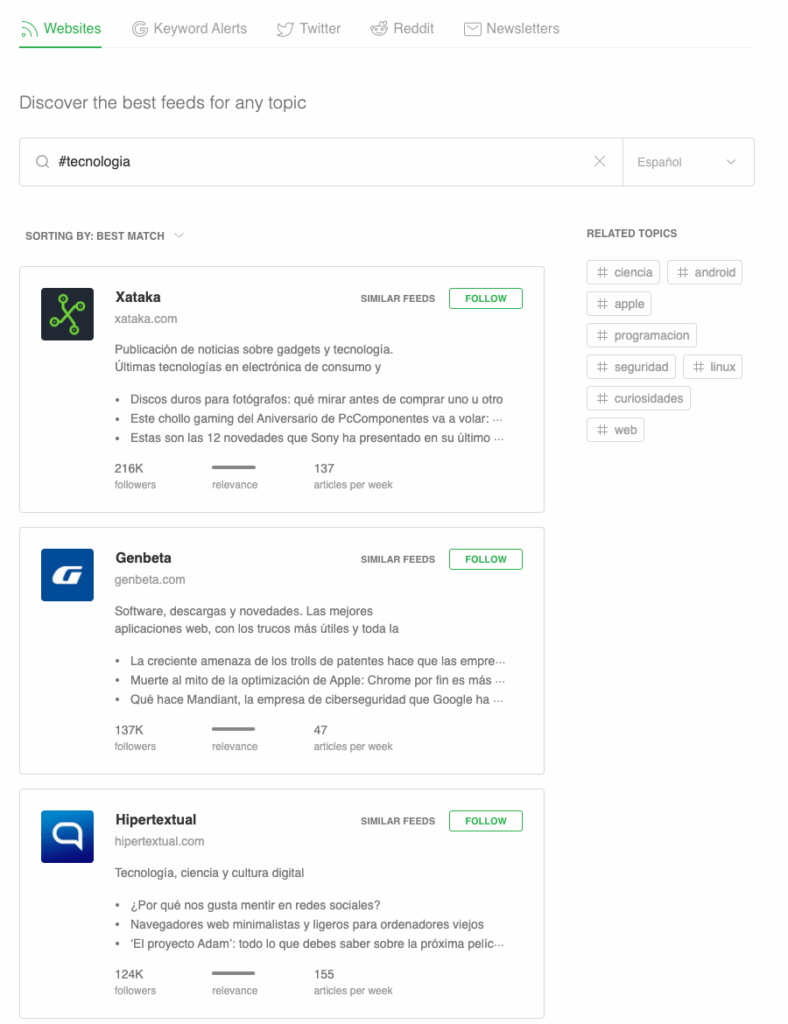Select the curiosidades related topic
The width and height of the screenshot is (788, 1024).
638,398
